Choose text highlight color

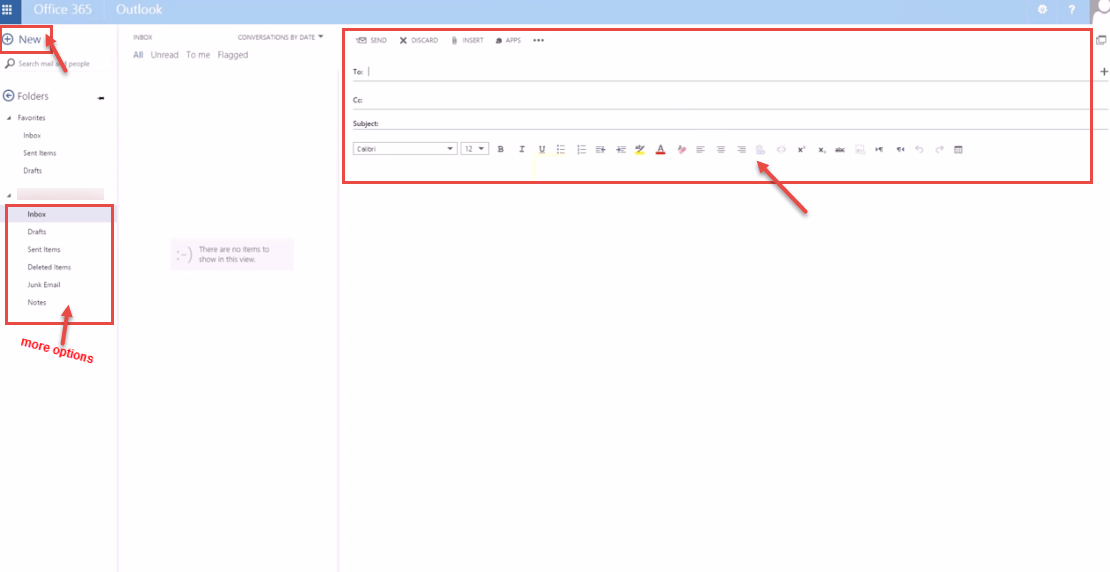tap(640, 149)
